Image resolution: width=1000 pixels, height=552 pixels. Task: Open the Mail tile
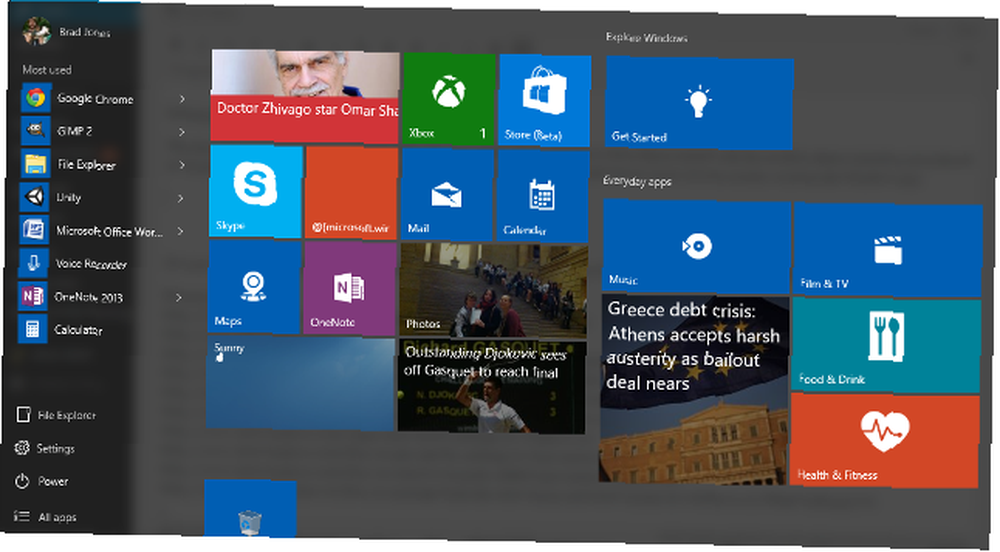pos(447,194)
